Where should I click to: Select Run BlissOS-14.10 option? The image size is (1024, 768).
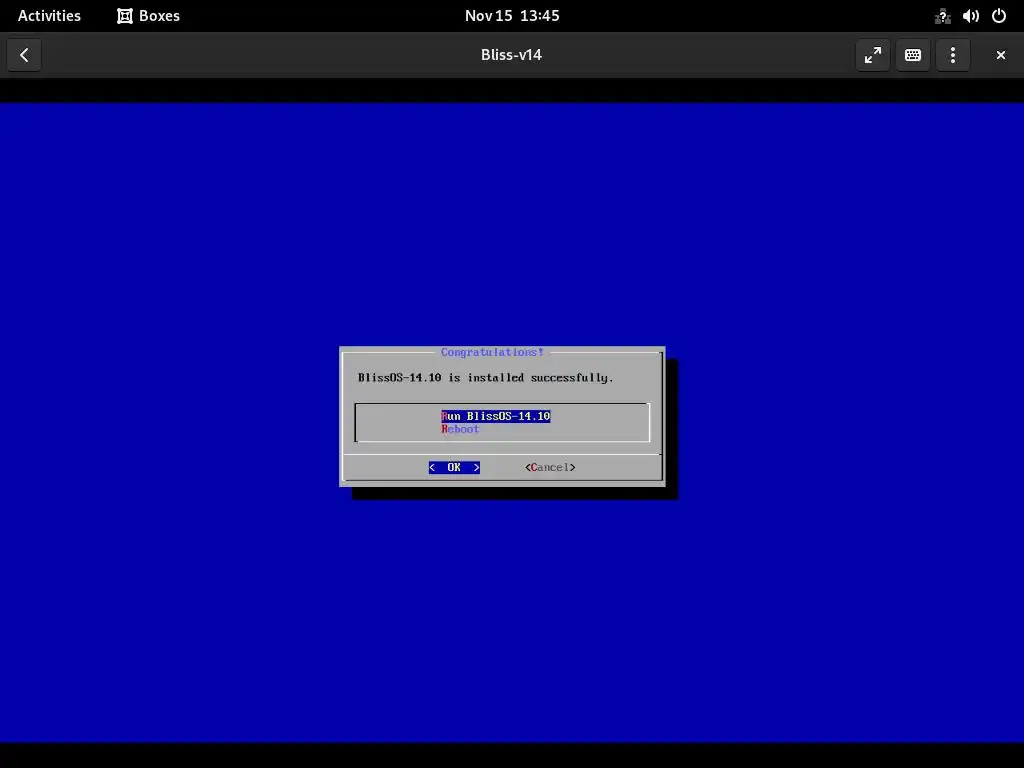click(x=496, y=416)
